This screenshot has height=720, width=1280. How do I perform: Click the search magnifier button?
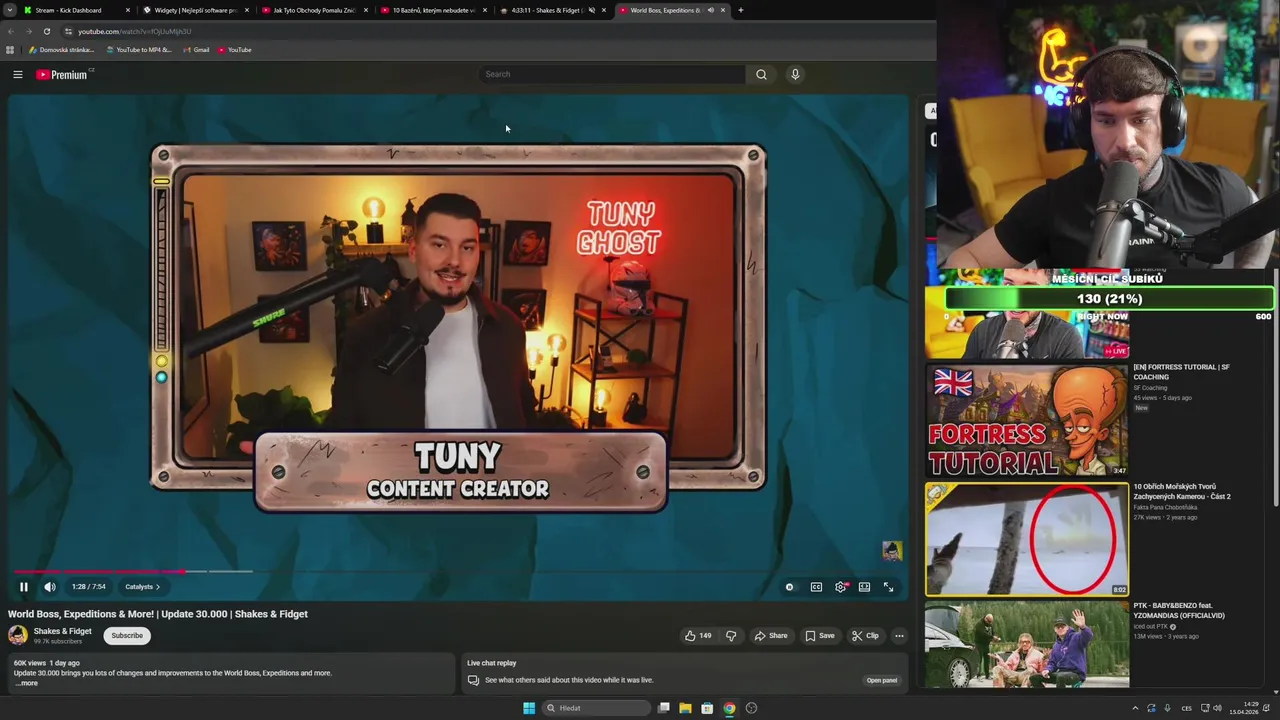tap(761, 74)
